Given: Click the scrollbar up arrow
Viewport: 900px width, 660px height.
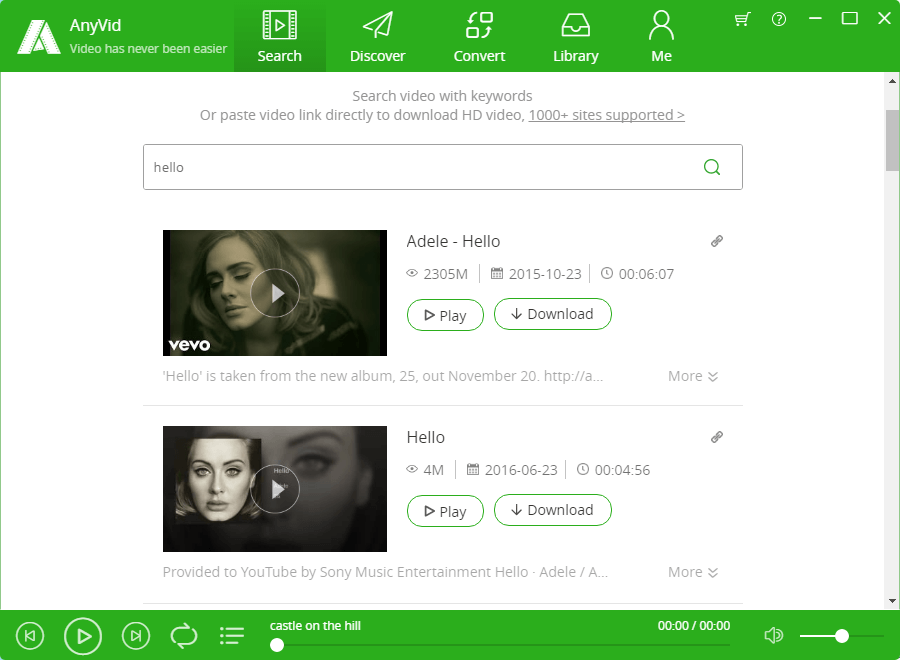Looking at the screenshot, I should tap(892, 81).
